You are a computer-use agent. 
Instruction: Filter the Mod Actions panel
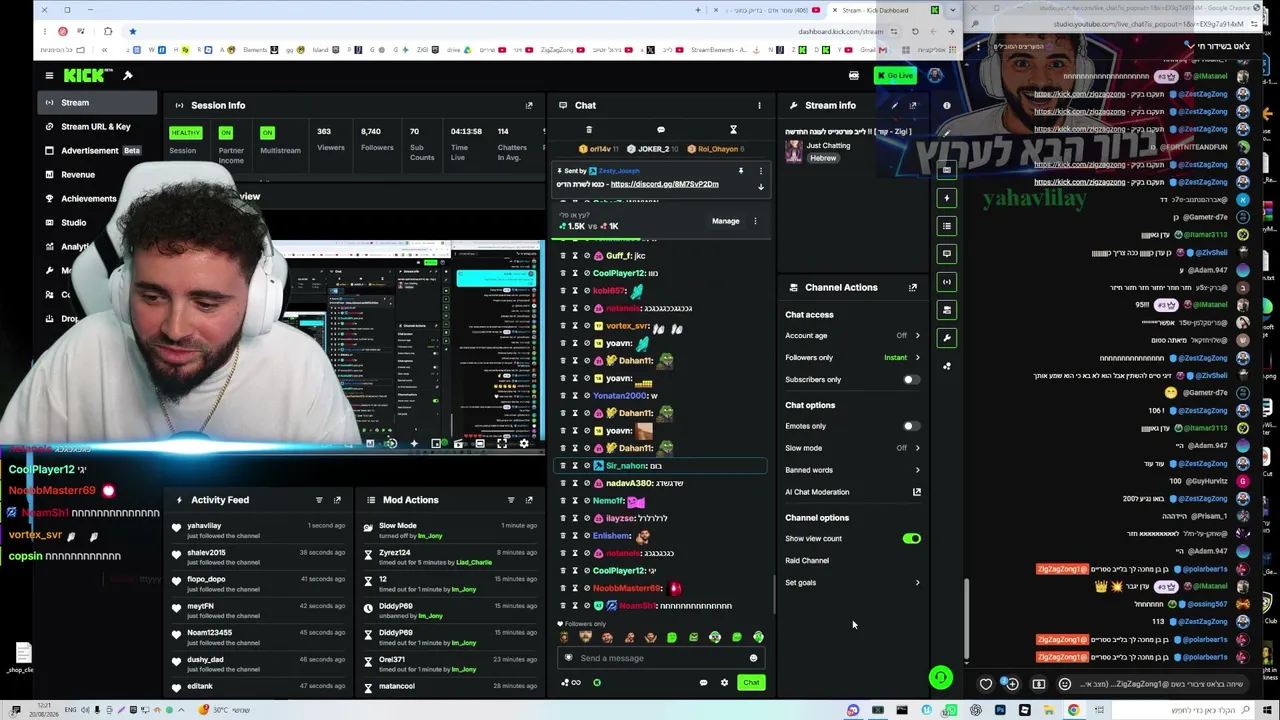(511, 500)
